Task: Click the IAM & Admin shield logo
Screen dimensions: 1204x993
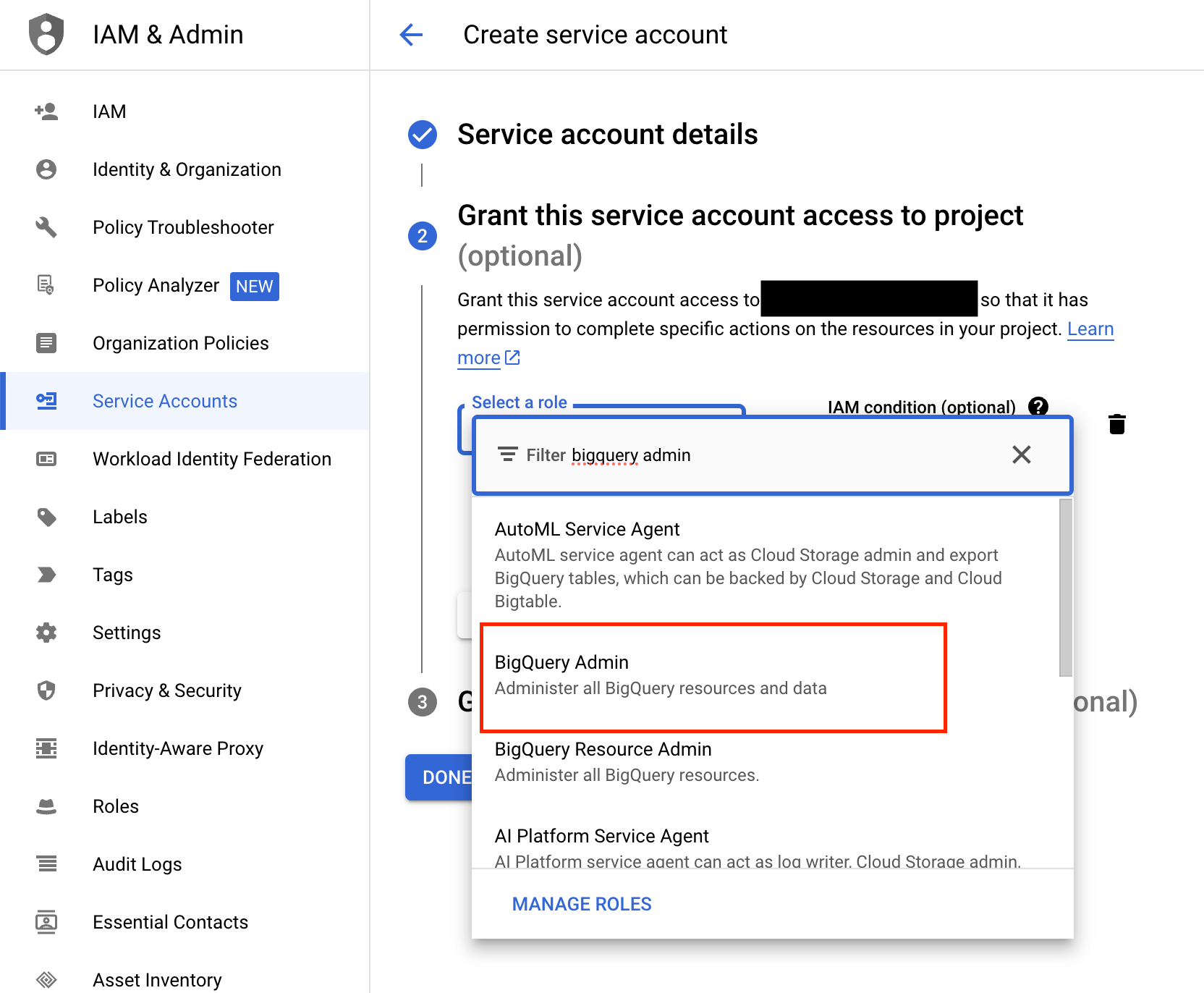Action: coord(46,34)
